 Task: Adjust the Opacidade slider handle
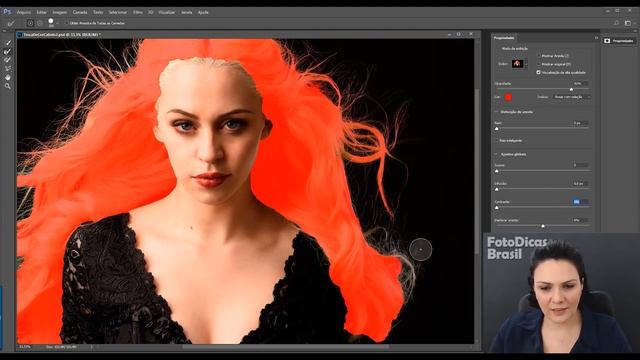(571, 89)
